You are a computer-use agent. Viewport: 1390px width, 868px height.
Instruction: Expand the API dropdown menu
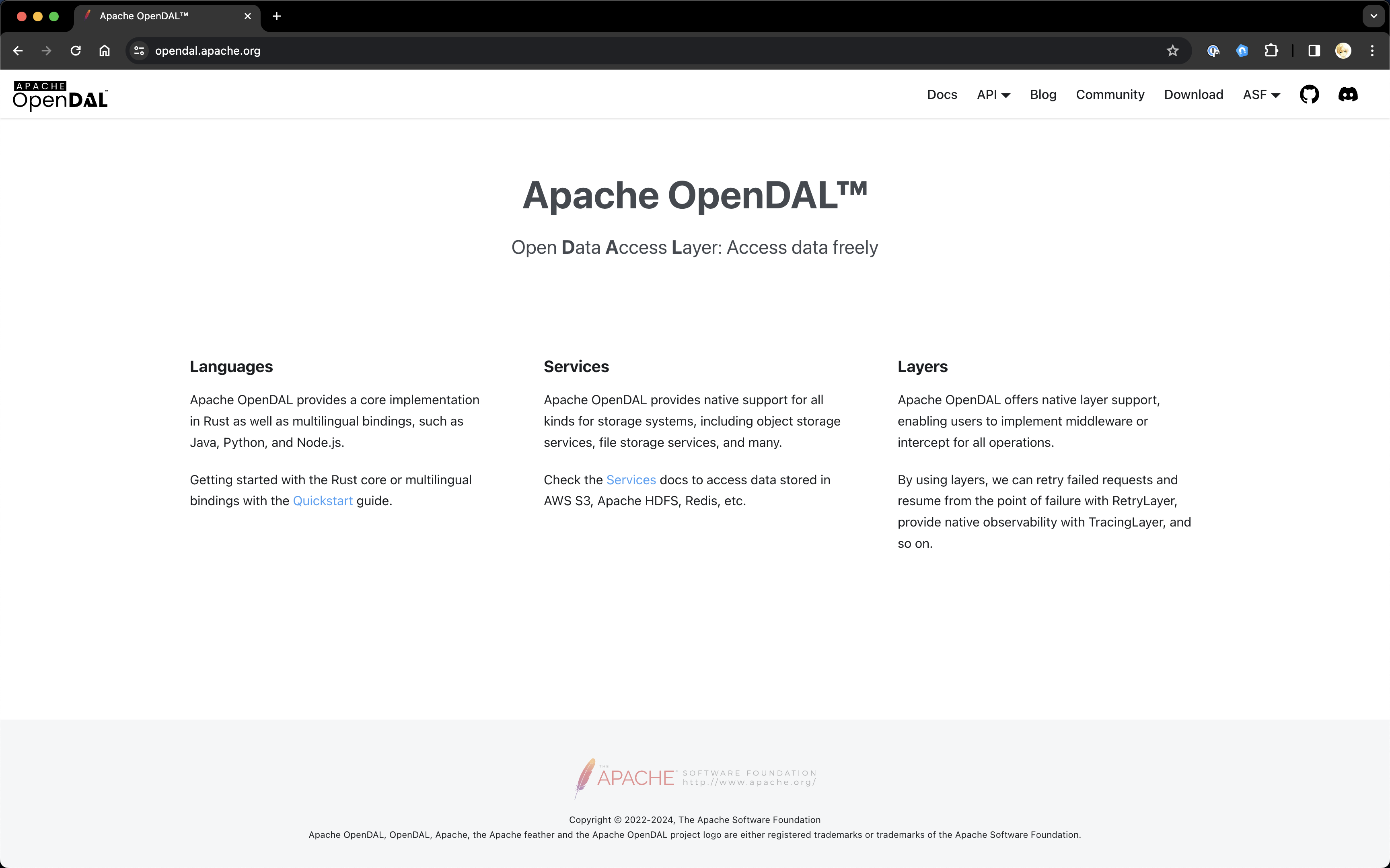(x=993, y=95)
